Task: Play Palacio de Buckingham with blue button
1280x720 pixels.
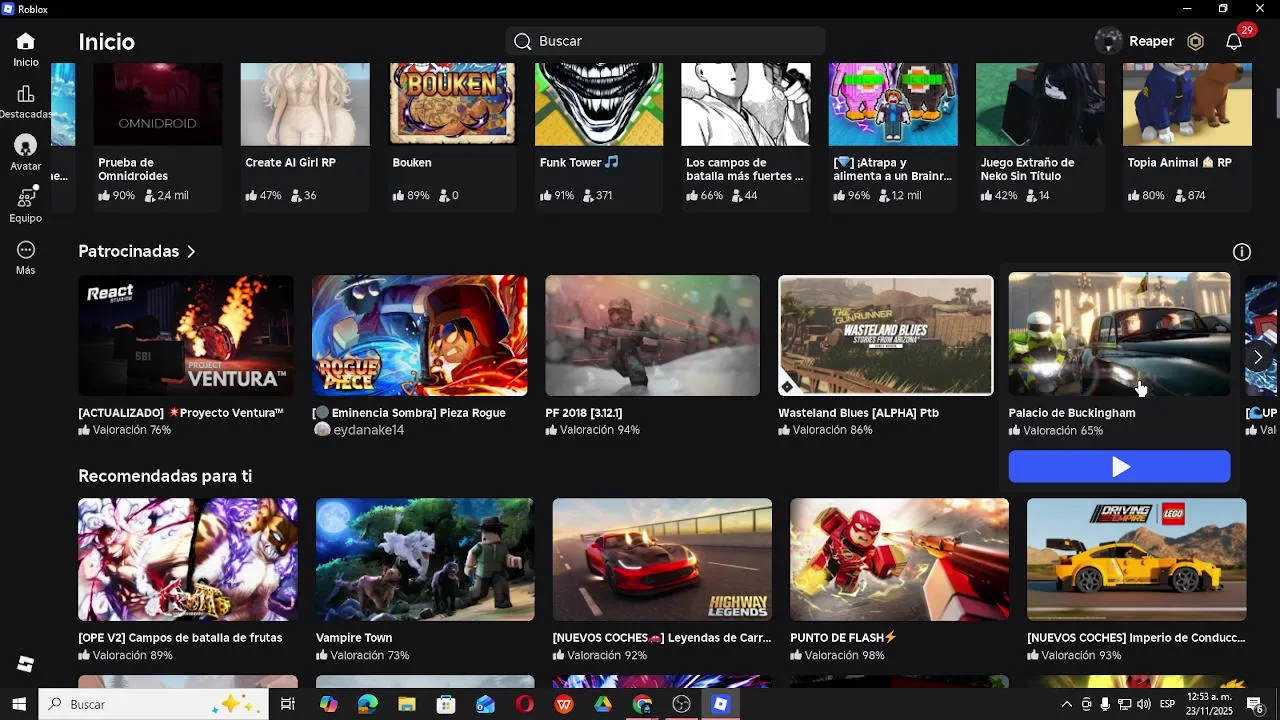Action: click(x=1119, y=466)
